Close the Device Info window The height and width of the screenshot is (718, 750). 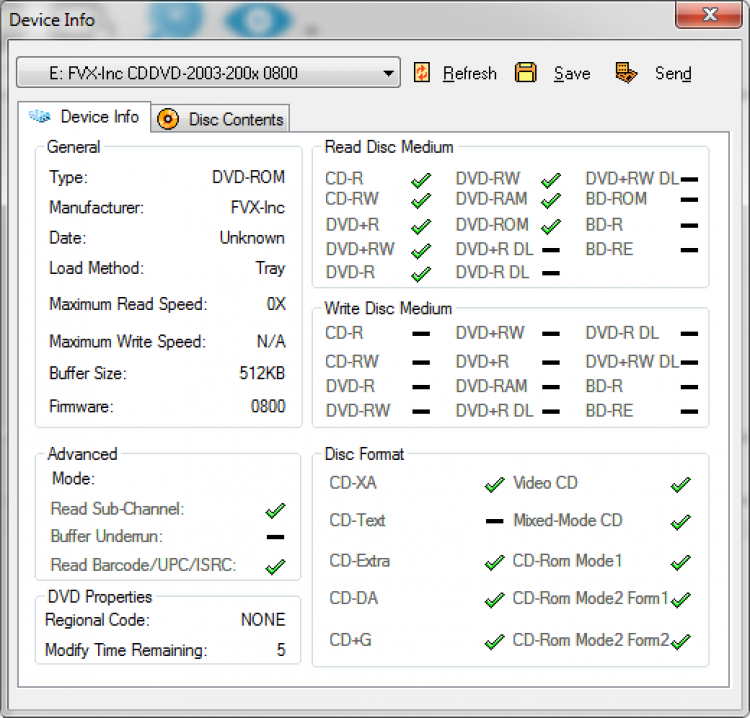[x=709, y=15]
